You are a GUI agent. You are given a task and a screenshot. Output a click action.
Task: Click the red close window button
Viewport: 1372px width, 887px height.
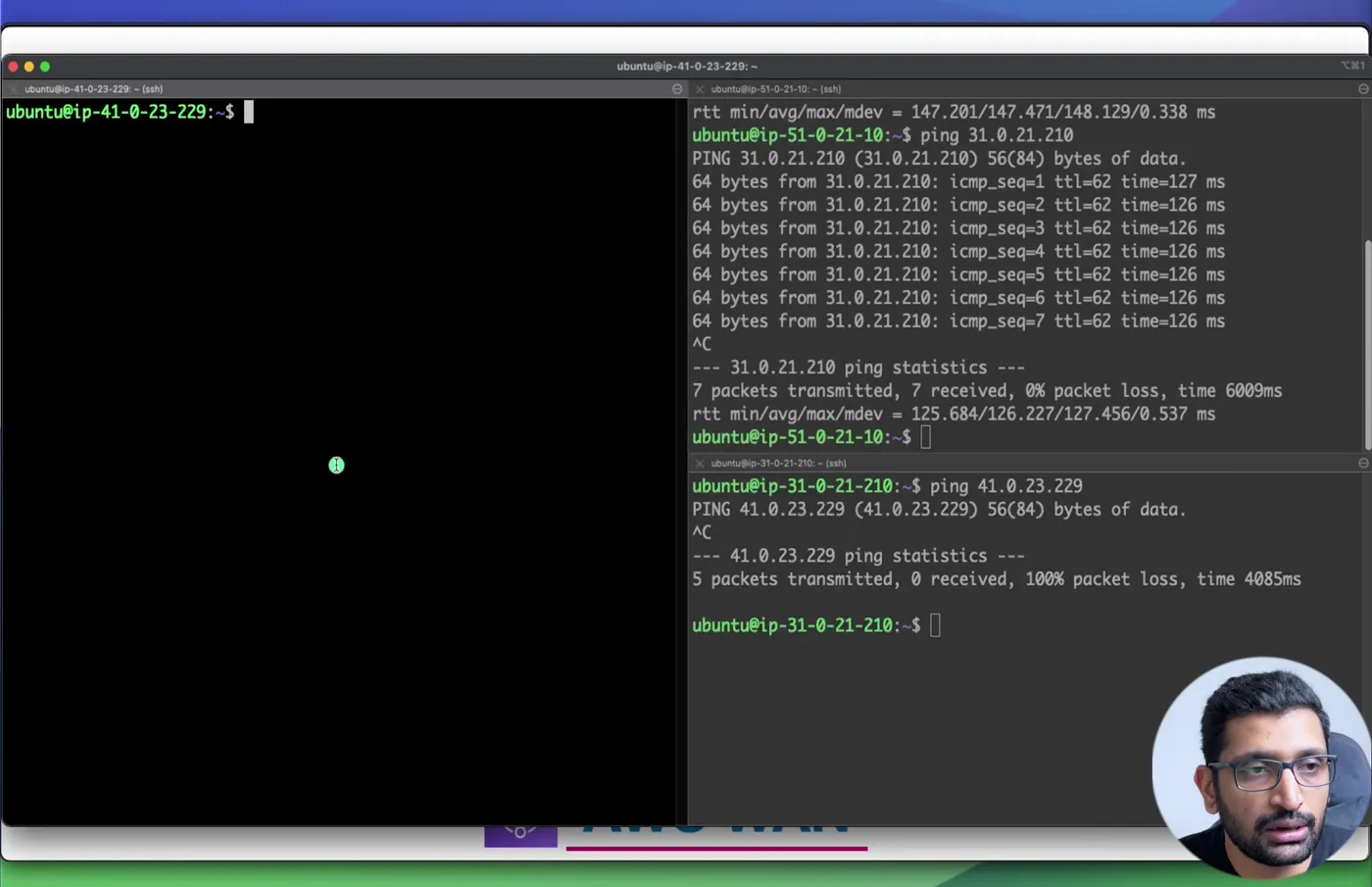(x=13, y=67)
